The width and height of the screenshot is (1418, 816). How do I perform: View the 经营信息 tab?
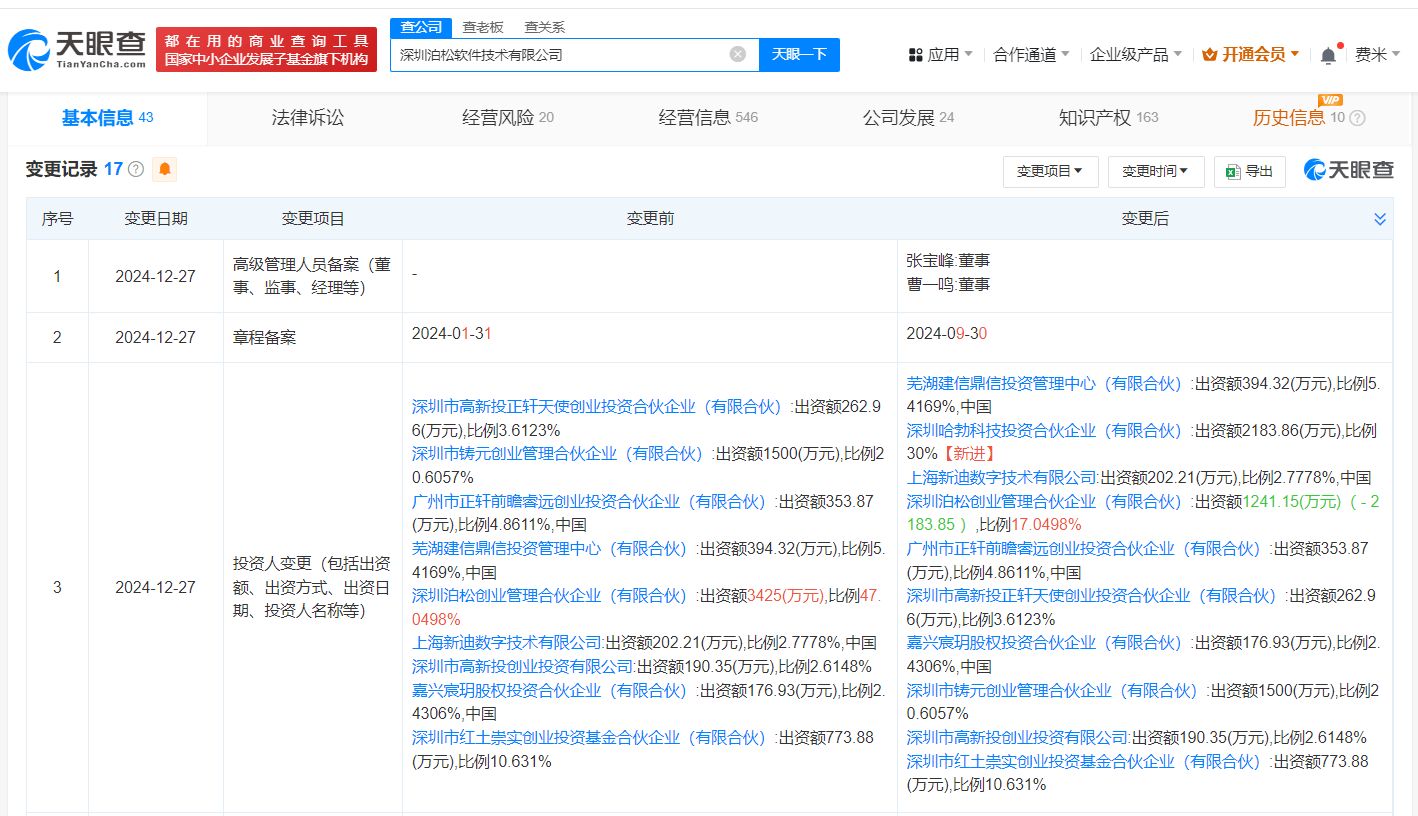708,118
